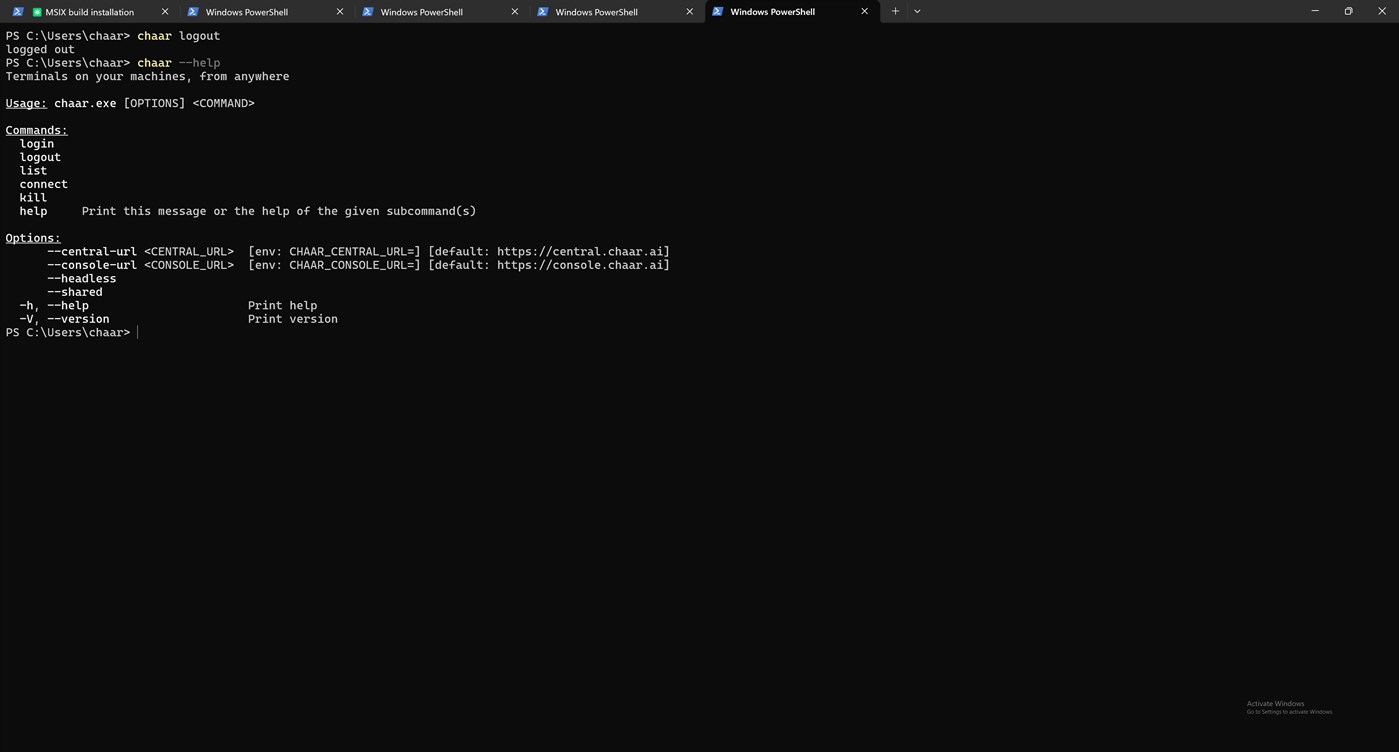Click "CHAAR_CENTRAL_URL=" environment variable text

pos(351,252)
